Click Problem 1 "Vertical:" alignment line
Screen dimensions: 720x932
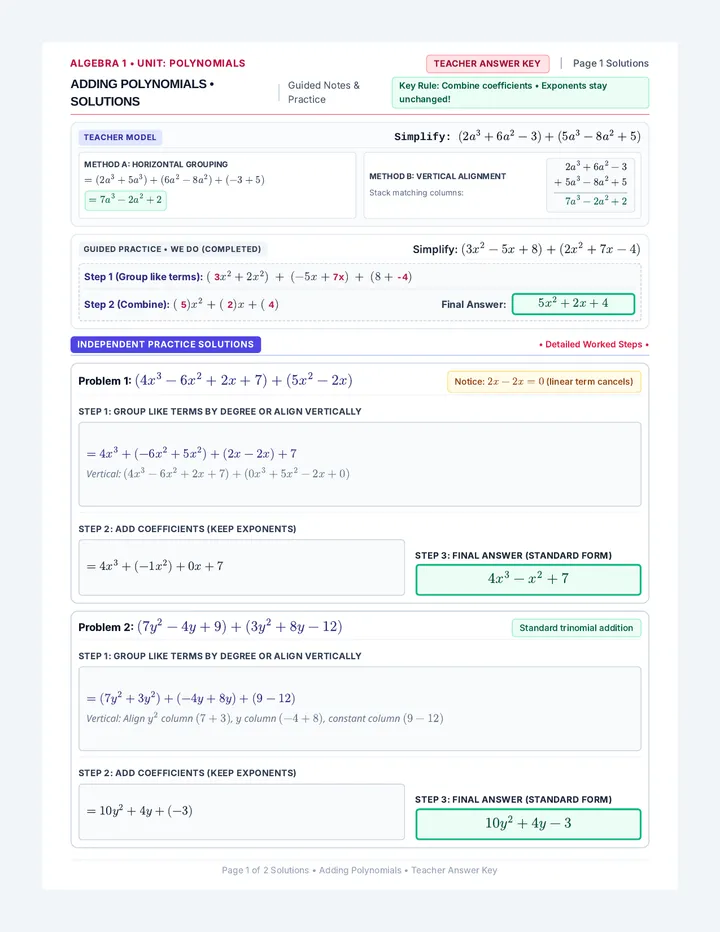coord(218,474)
